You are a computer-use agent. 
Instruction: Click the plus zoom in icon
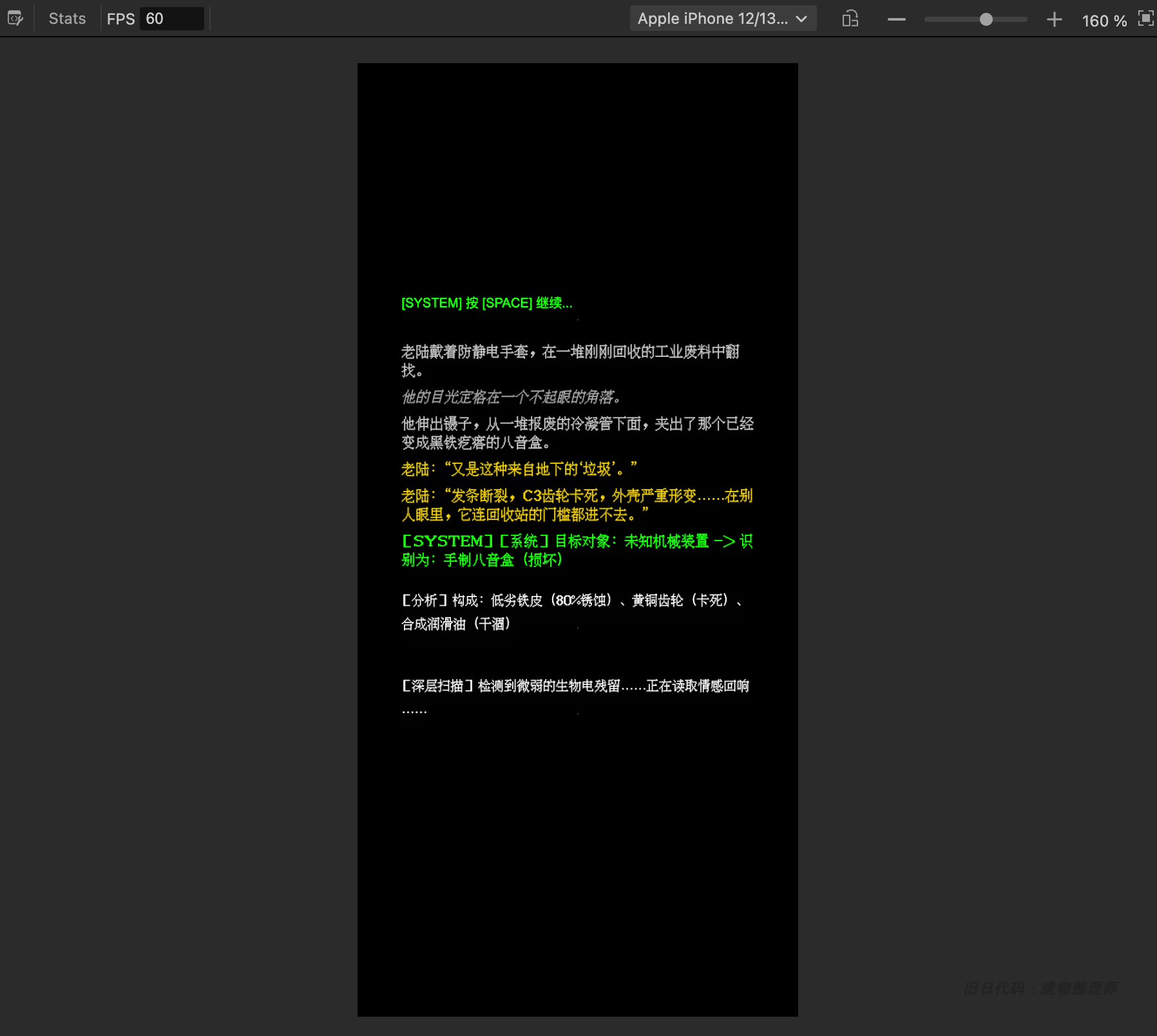(x=1054, y=19)
